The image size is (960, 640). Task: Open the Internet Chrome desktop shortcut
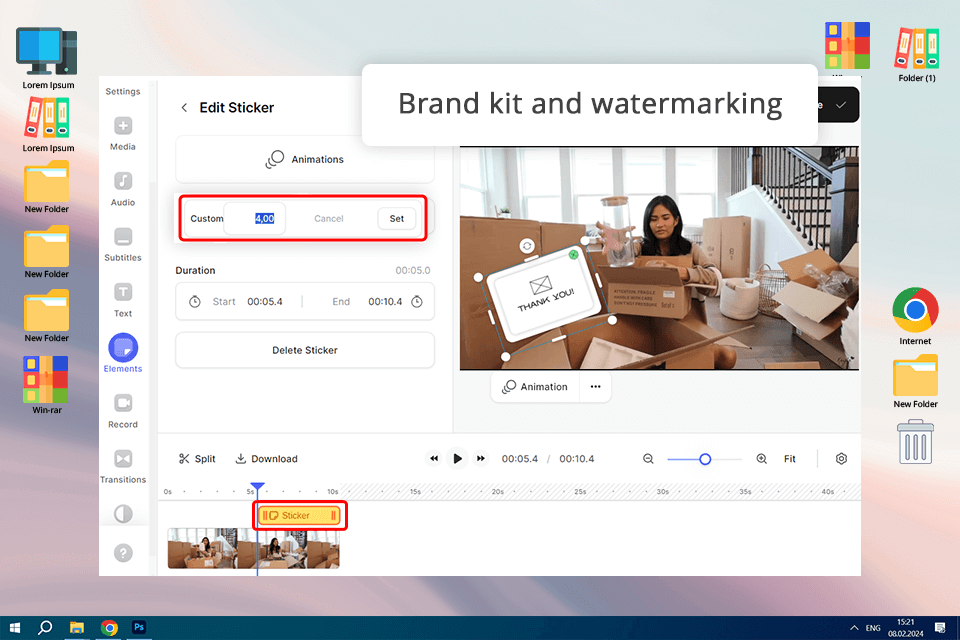pyautogui.click(x=915, y=317)
